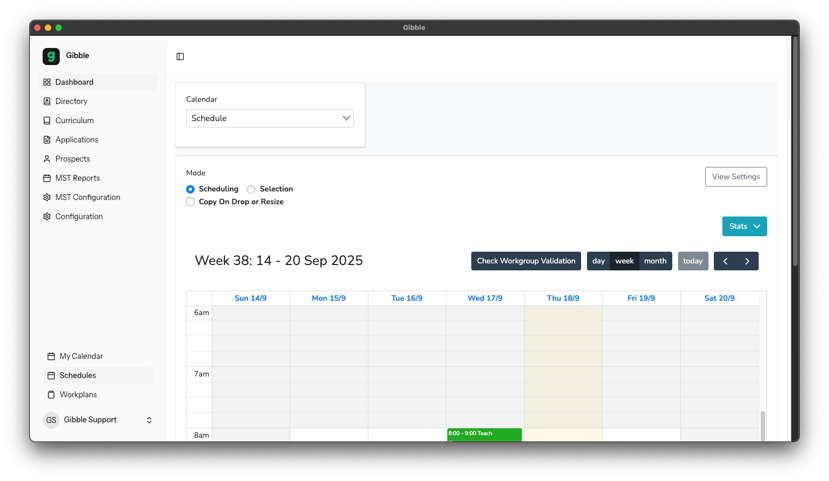829x481 pixels.
Task: Switch to month view
Action: 655,261
